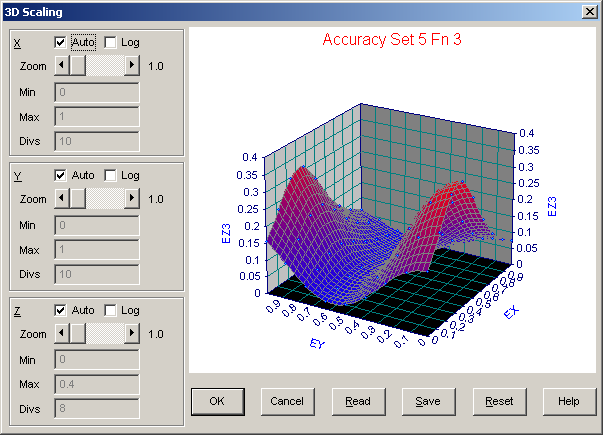Click the Z axis Max field showing 0.4

click(97, 384)
